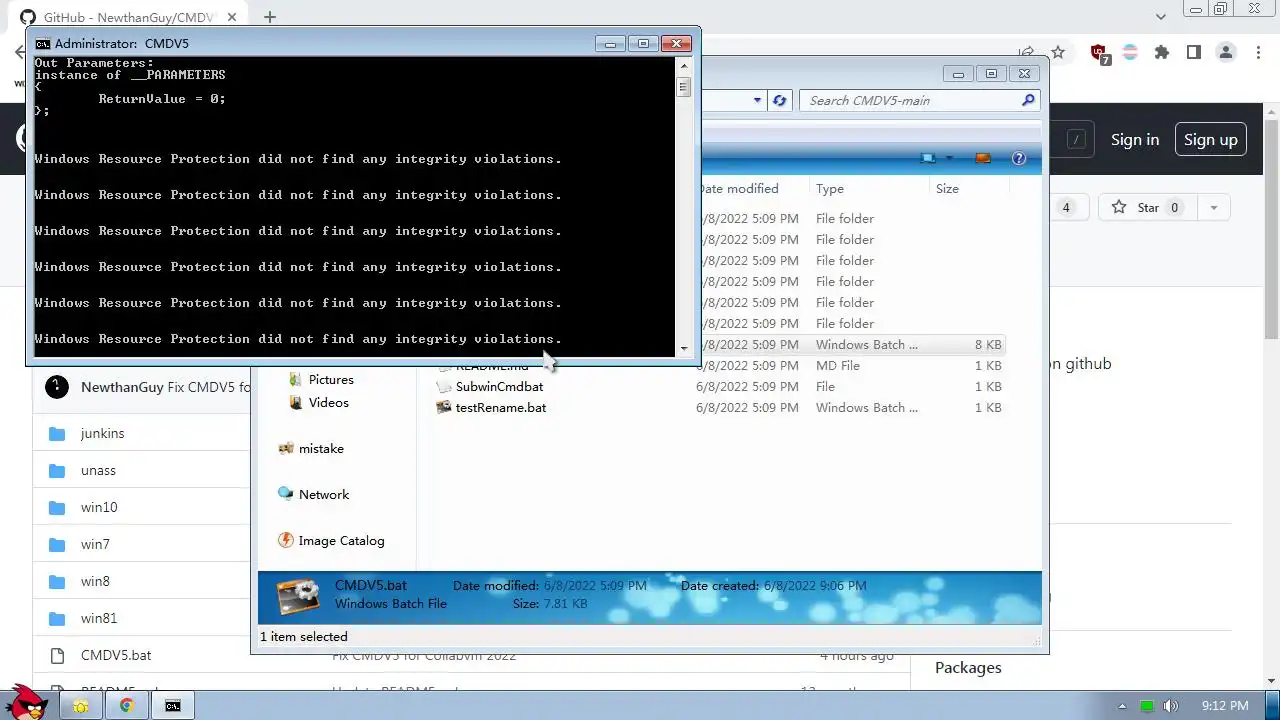Screen dimensions: 1280x720
Task: Sort by the Type column header
Action: point(830,188)
